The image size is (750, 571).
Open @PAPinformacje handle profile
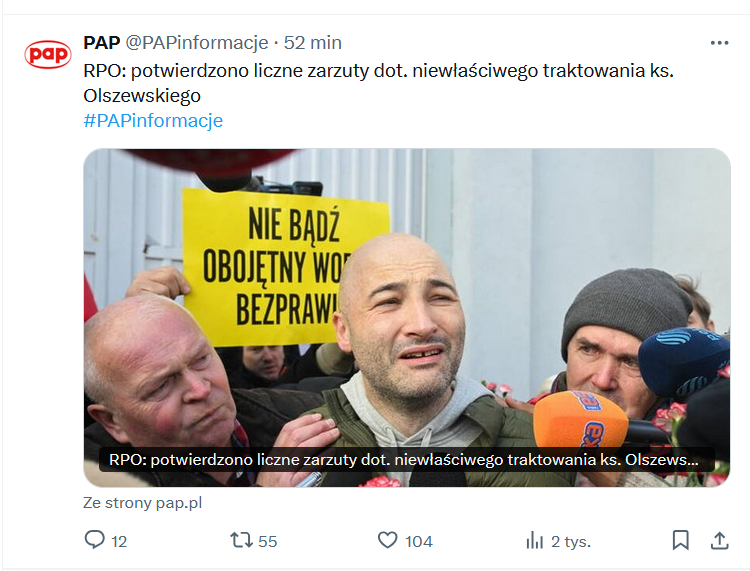click(197, 43)
